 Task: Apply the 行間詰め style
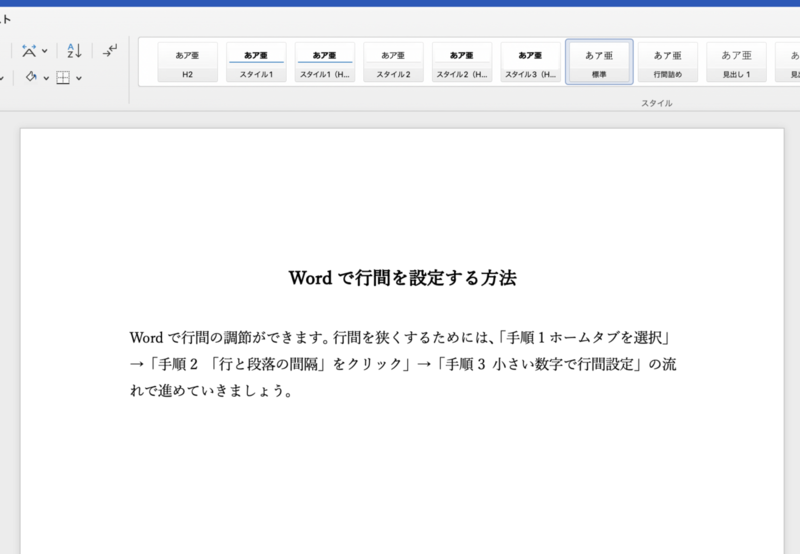tap(667, 63)
